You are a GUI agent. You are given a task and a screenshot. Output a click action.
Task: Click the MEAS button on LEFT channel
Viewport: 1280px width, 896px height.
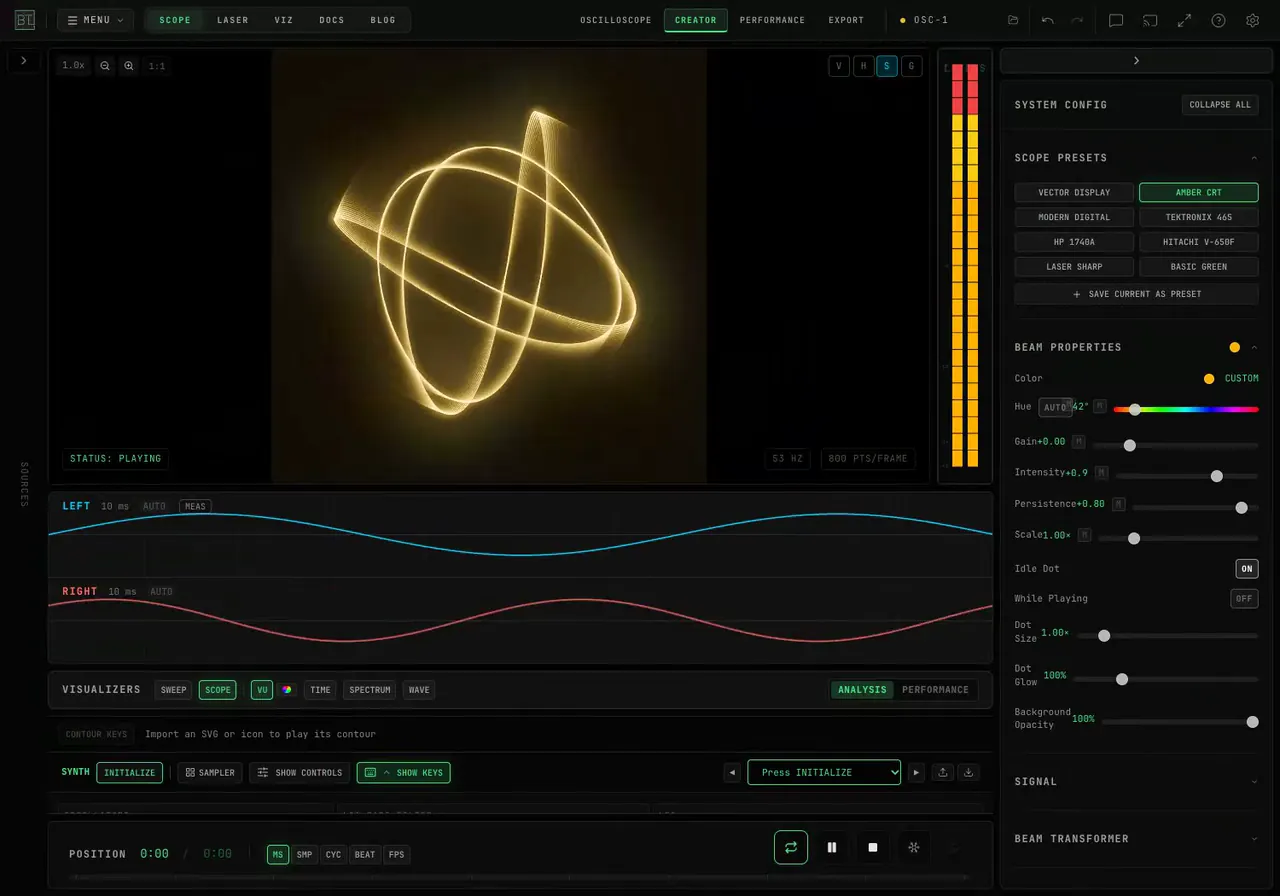tap(195, 506)
